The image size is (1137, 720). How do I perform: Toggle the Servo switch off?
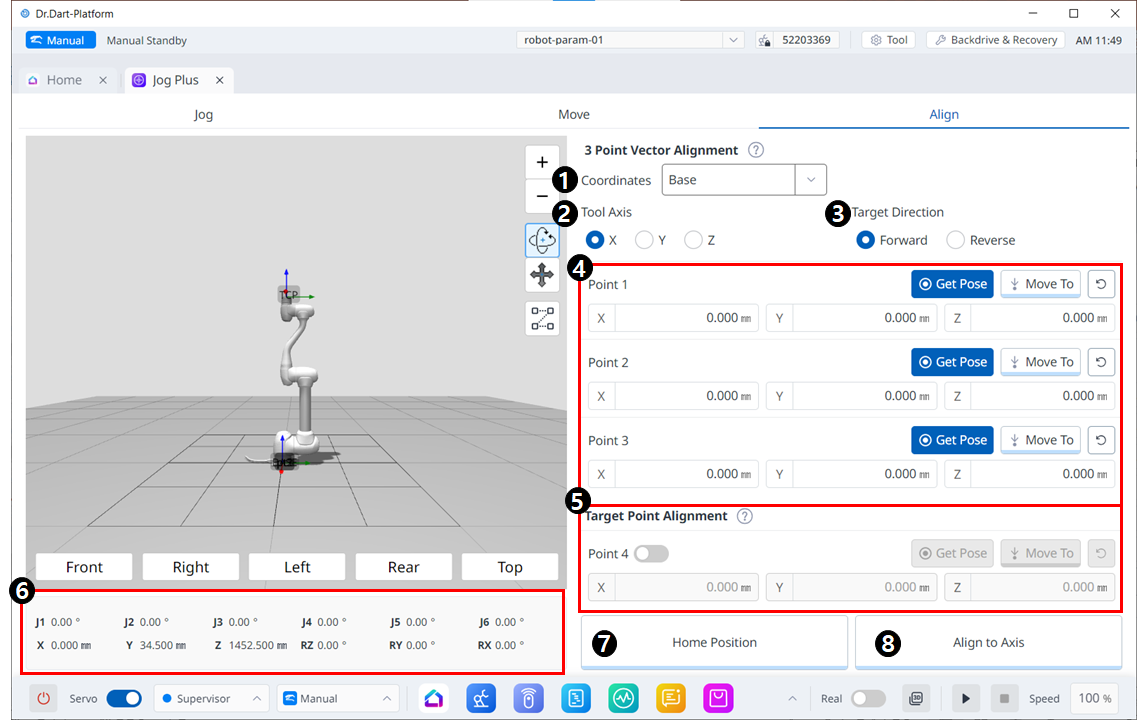point(123,698)
